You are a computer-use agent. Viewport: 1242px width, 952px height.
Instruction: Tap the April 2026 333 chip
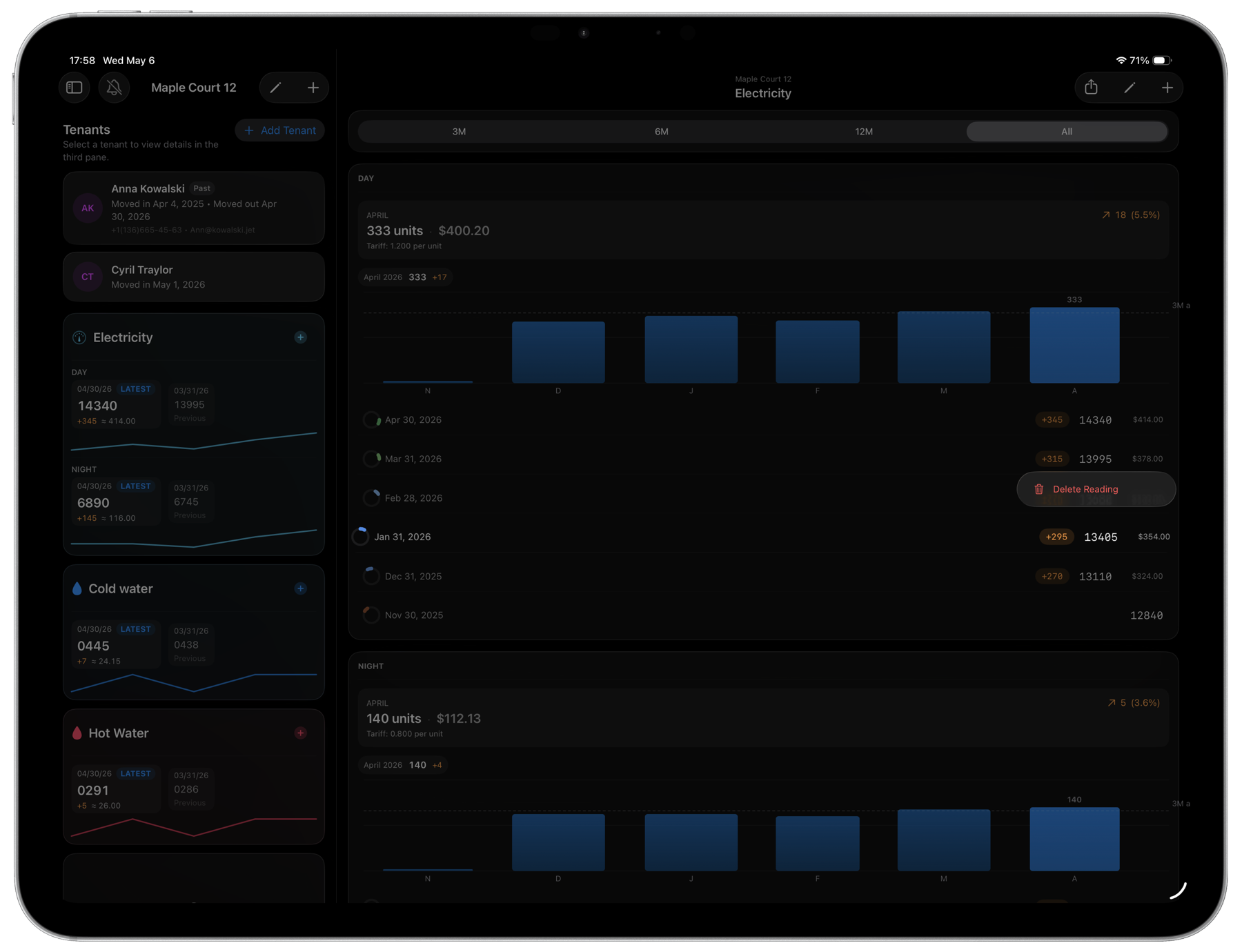coord(406,277)
